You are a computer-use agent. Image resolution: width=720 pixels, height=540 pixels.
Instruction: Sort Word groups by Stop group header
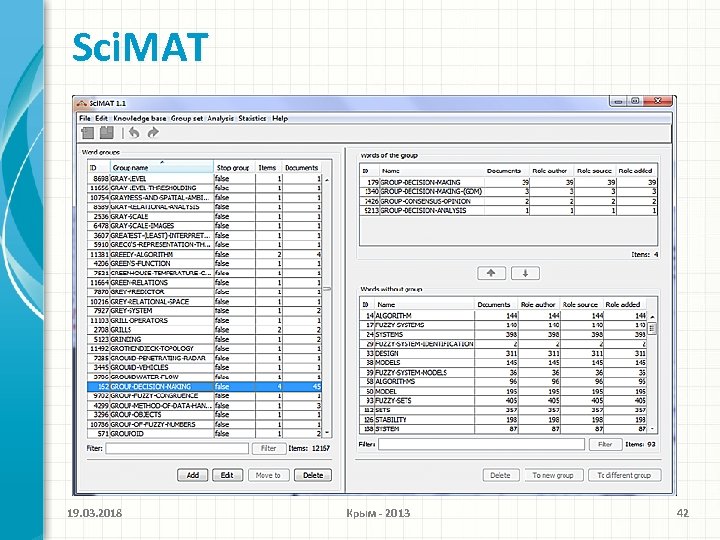(x=233, y=168)
